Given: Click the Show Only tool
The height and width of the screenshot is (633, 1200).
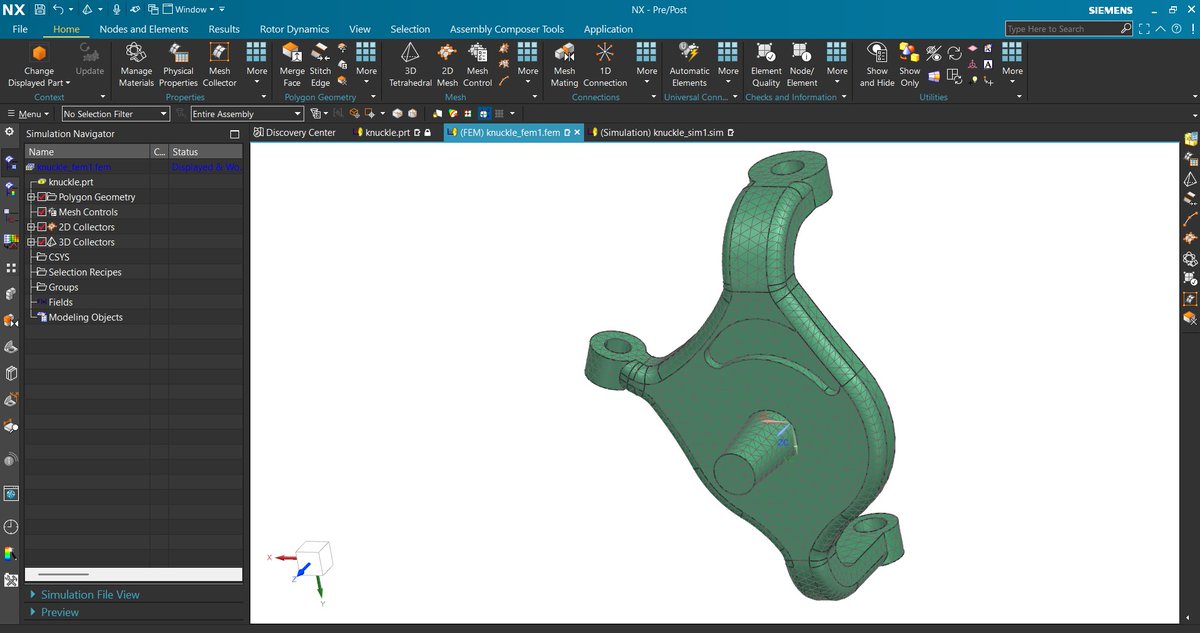Looking at the screenshot, I should 909,65.
